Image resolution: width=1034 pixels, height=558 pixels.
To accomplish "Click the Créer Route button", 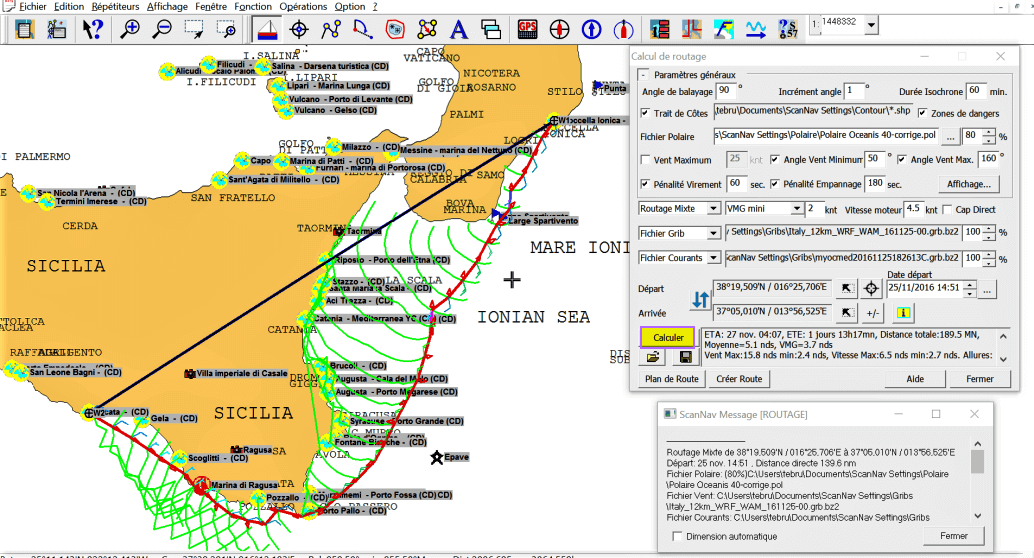I will (x=739, y=379).
